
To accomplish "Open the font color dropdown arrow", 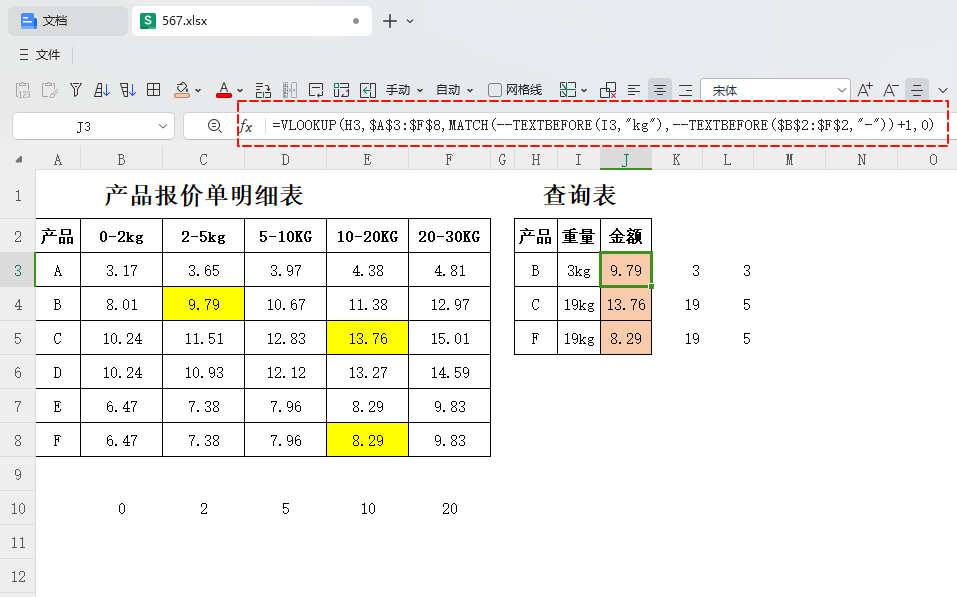I will 240,90.
